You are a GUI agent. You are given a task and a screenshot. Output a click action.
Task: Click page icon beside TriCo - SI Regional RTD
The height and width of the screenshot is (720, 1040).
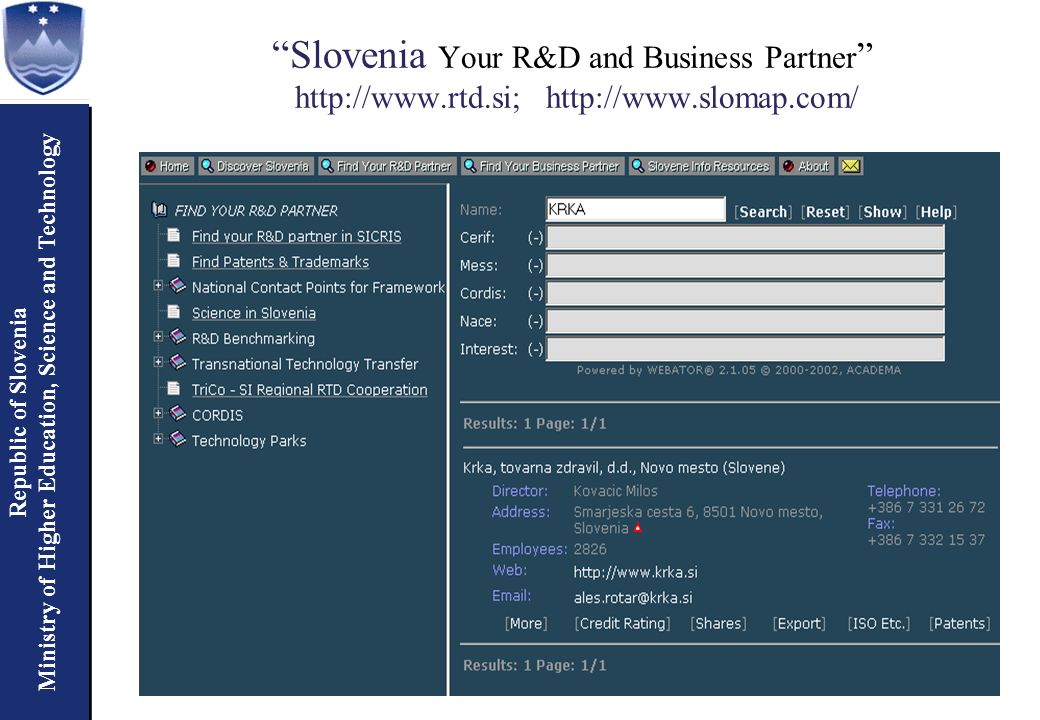(x=174, y=388)
